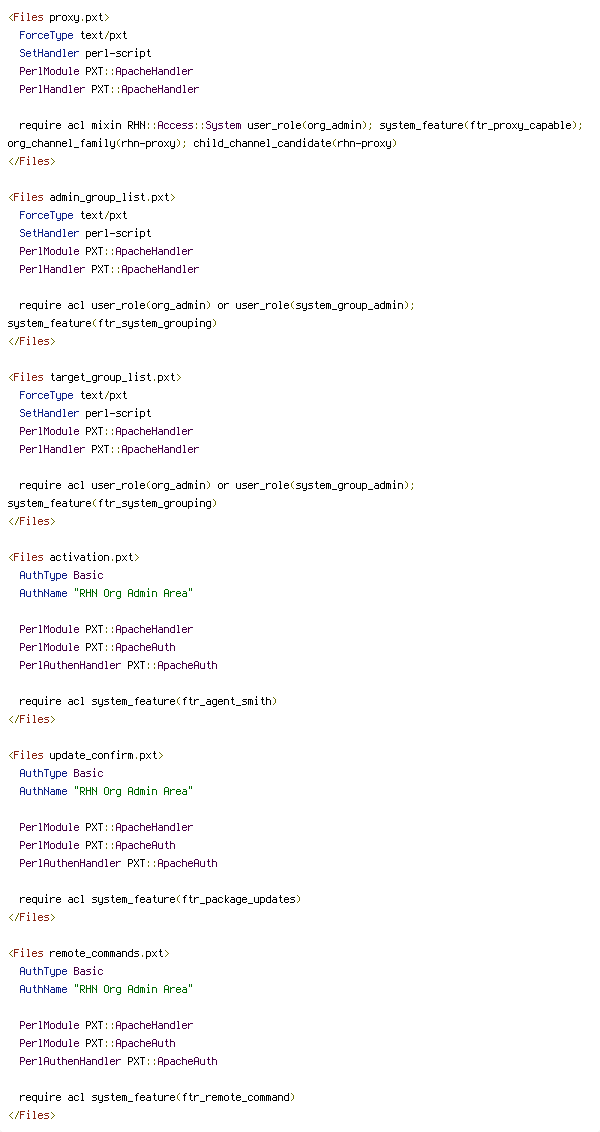Select 'AuthType Basic' under update_confirm.pxt
The width and height of the screenshot is (600, 1132).
coord(61,773)
